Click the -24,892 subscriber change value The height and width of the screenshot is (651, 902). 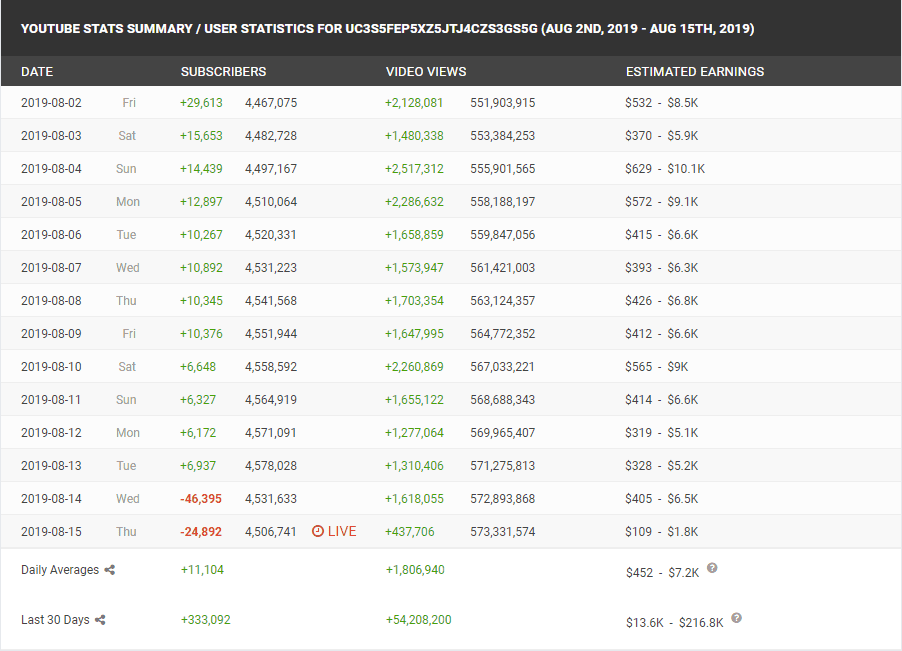[x=202, y=532]
